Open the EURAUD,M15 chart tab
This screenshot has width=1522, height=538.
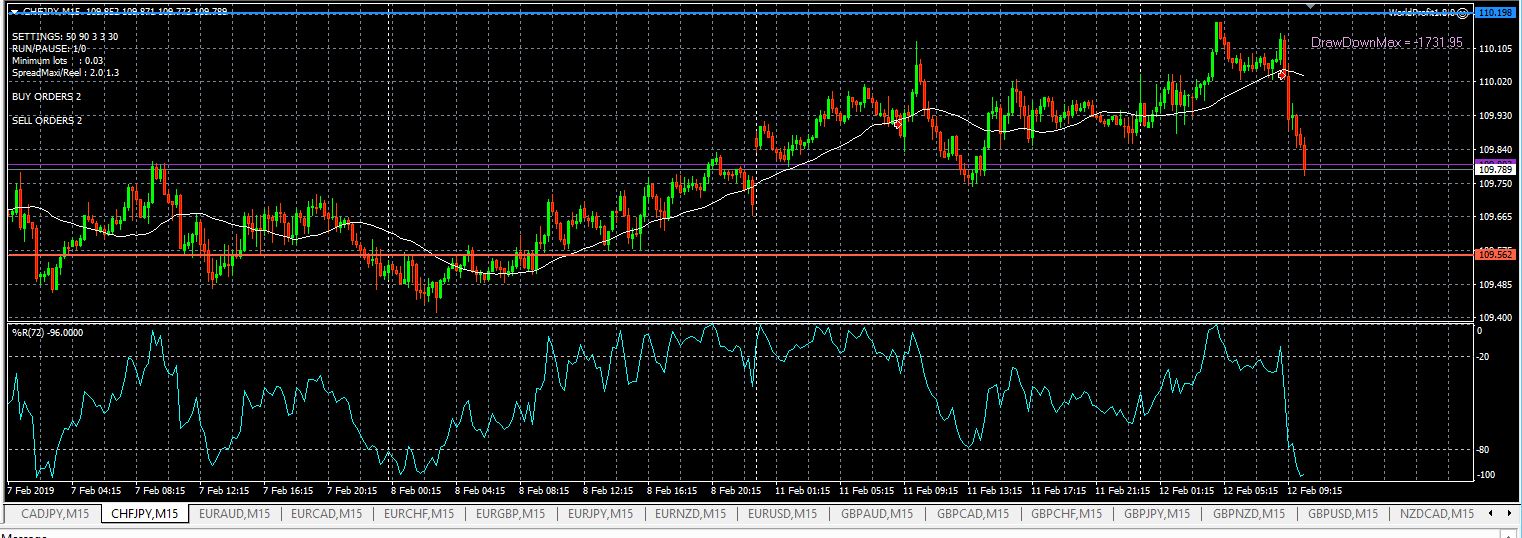233,514
